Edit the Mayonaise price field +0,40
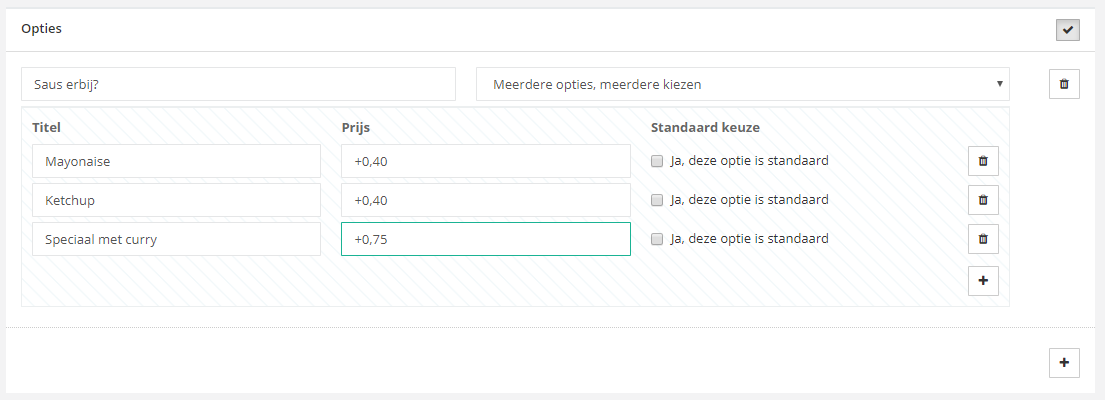 coord(485,161)
